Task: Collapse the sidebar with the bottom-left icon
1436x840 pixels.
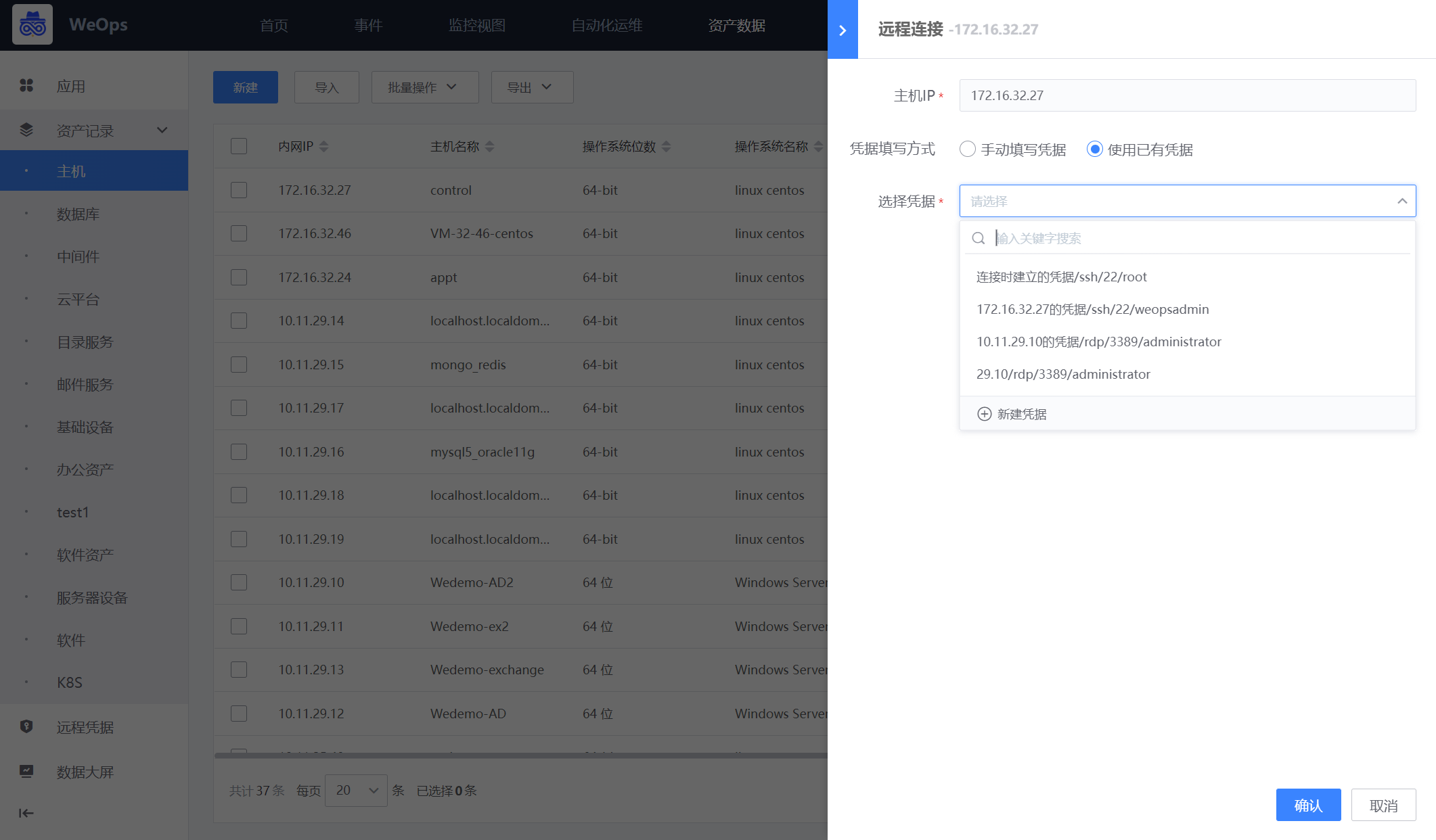Action: [x=26, y=814]
